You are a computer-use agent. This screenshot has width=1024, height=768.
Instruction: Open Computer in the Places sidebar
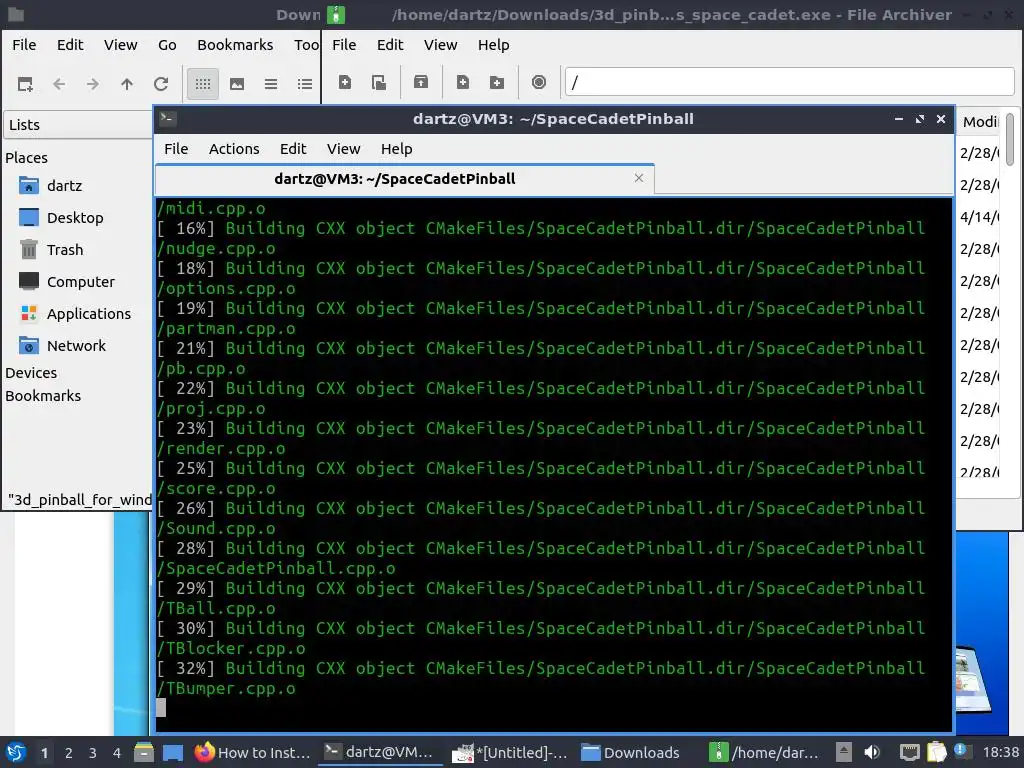(x=80, y=281)
